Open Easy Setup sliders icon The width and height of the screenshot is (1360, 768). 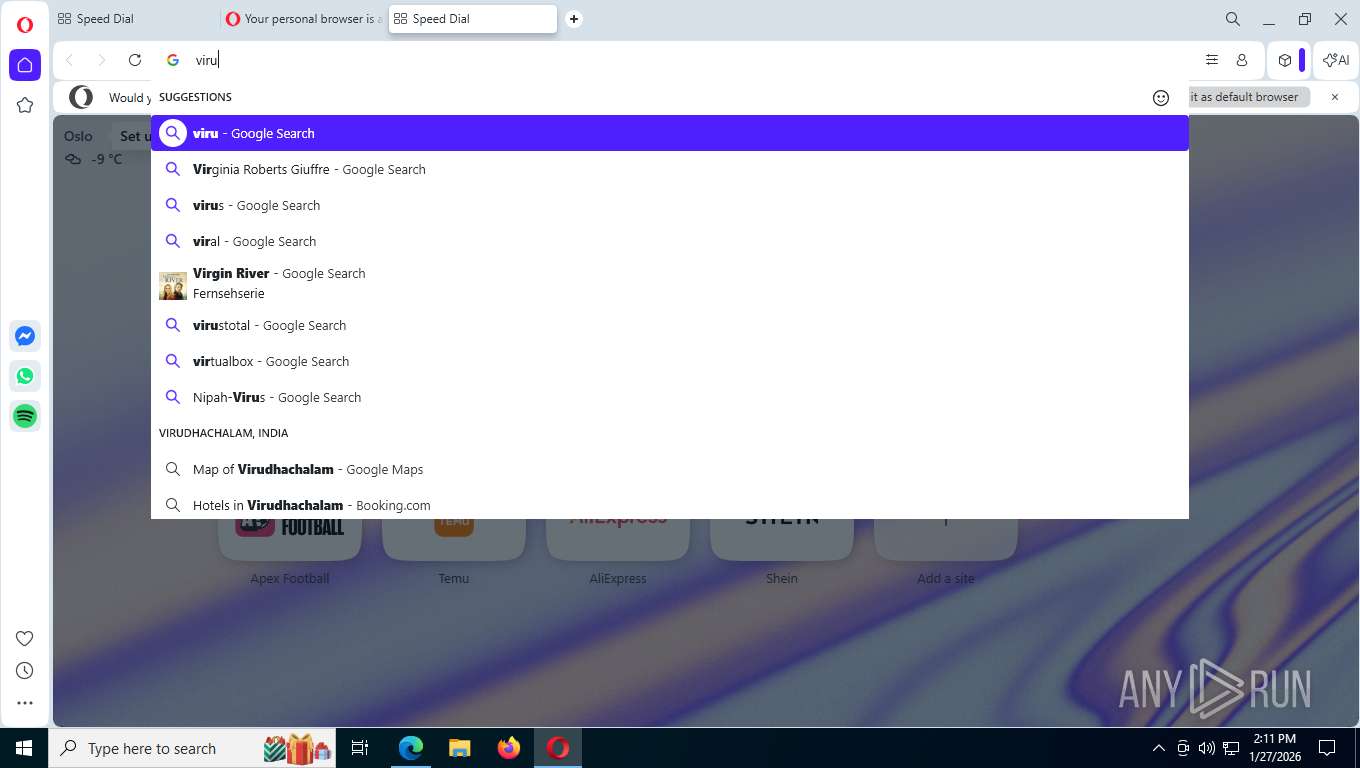1212,60
